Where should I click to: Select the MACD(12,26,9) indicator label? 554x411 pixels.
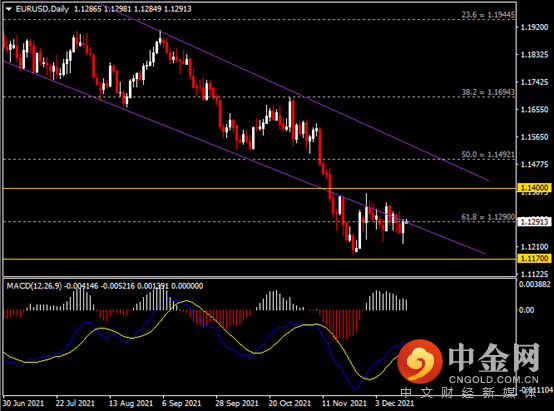[34, 286]
